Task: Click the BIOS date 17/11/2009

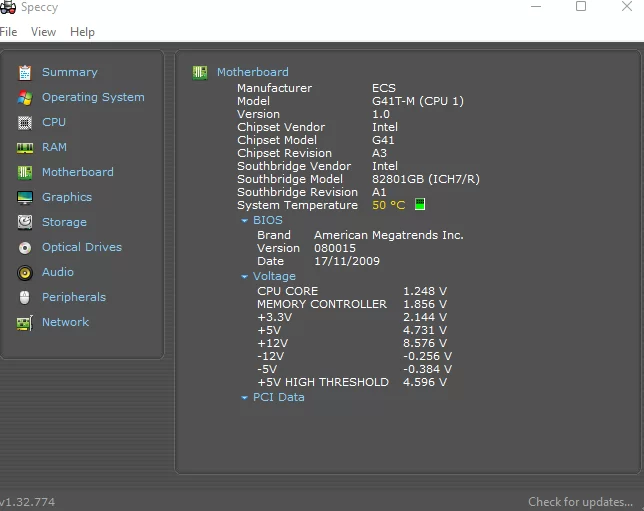Action: click(x=347, y=261)
